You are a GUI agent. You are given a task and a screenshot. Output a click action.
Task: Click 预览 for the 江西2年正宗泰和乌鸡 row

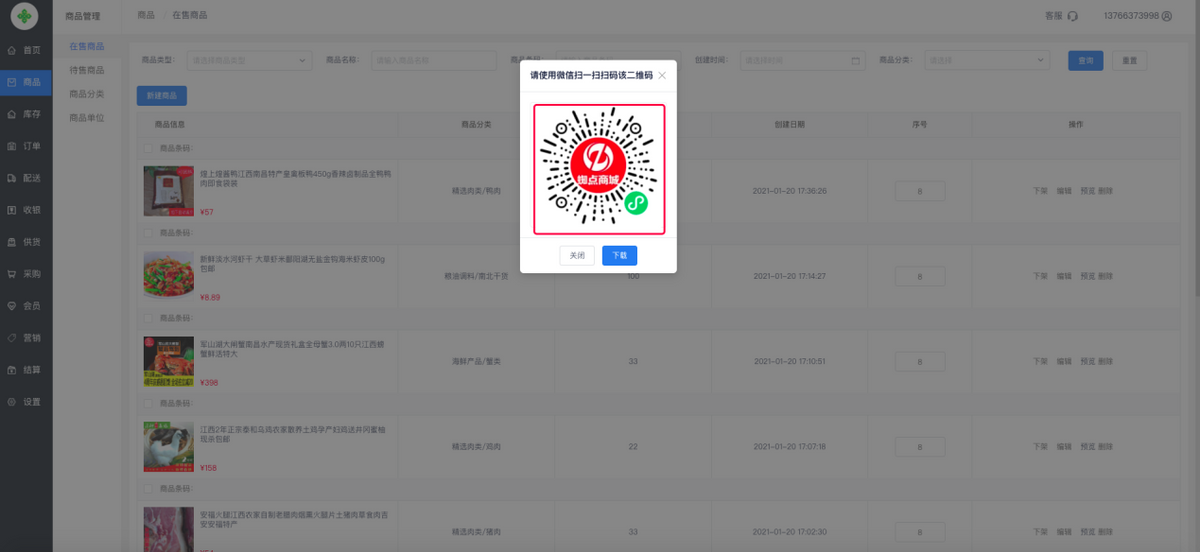coord(1087,446)
